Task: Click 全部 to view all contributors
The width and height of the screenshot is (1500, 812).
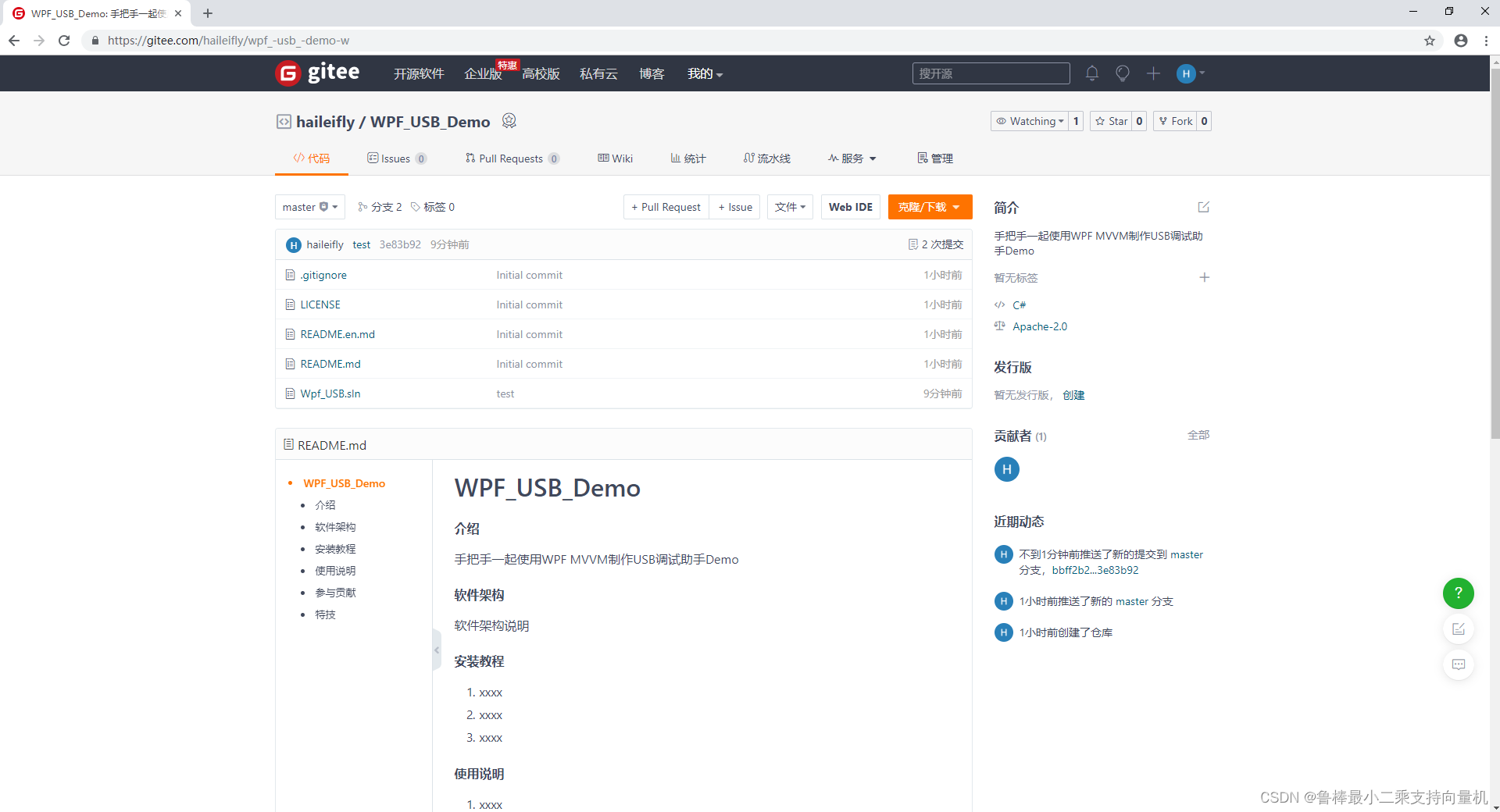Action: click(x=1198, y=435)
